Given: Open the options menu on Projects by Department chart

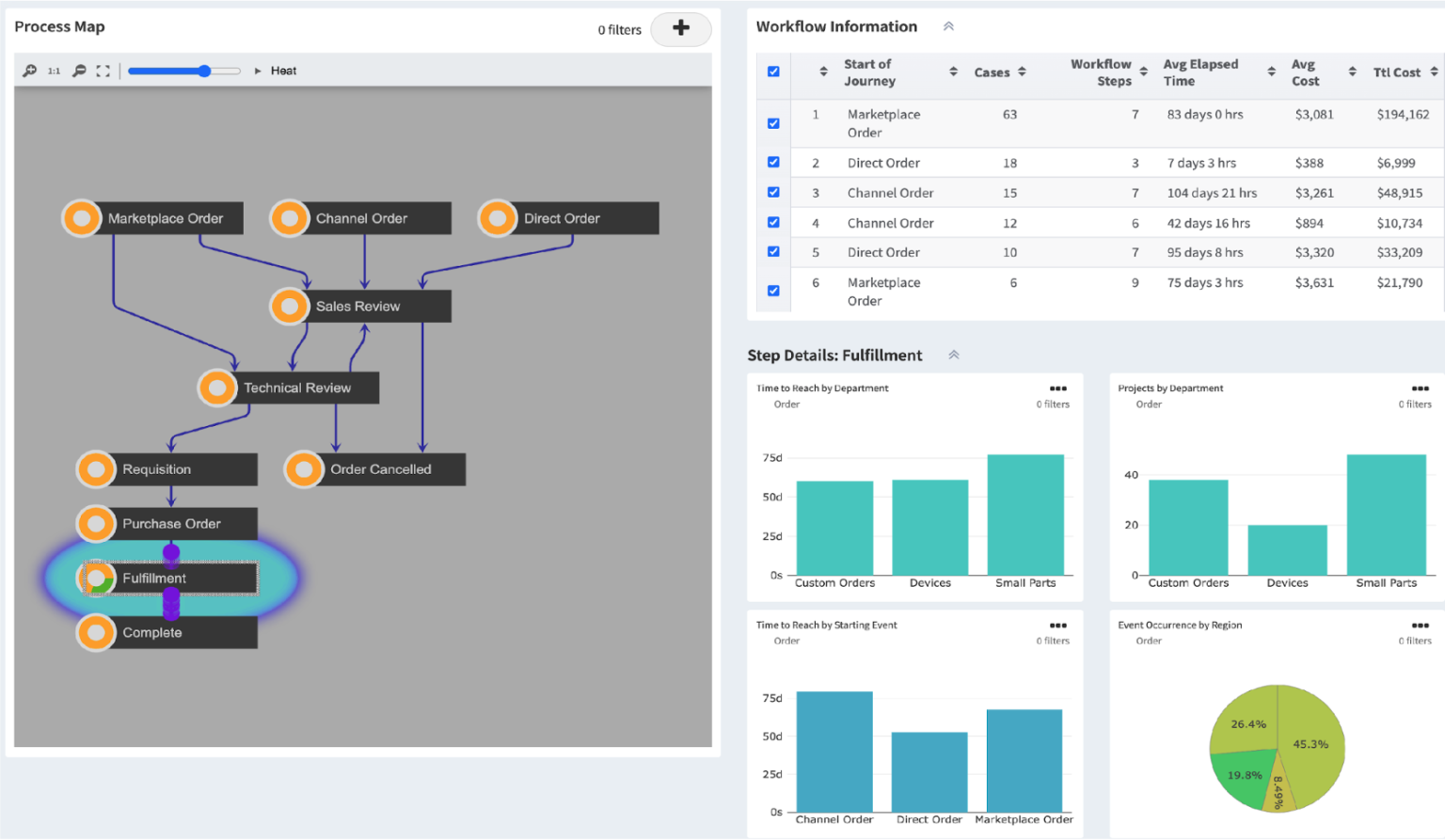Looking at the screenshot, I should click(x=1419, y=388).
